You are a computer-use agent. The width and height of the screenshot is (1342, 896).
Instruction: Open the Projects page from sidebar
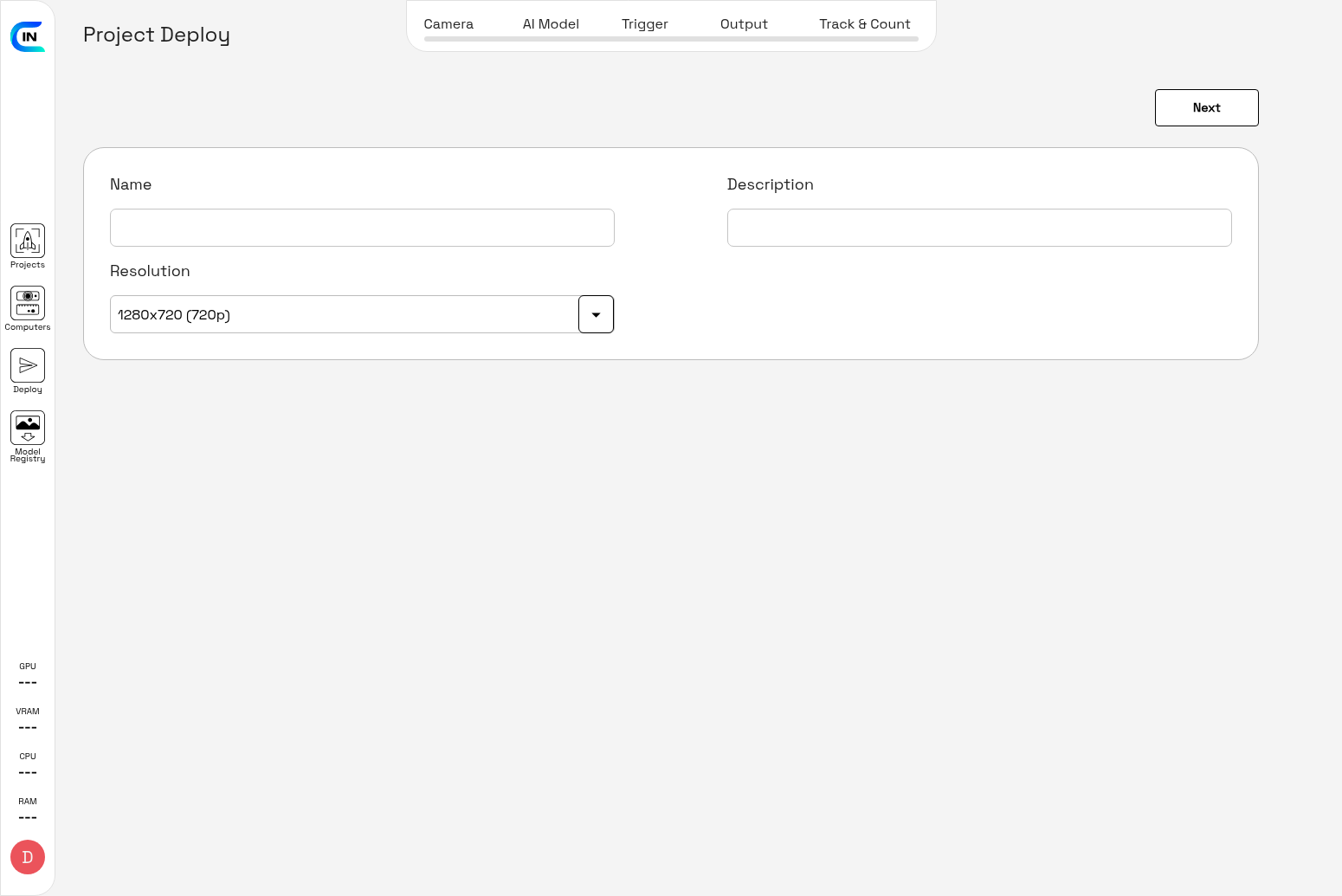[x=28, y=242]
